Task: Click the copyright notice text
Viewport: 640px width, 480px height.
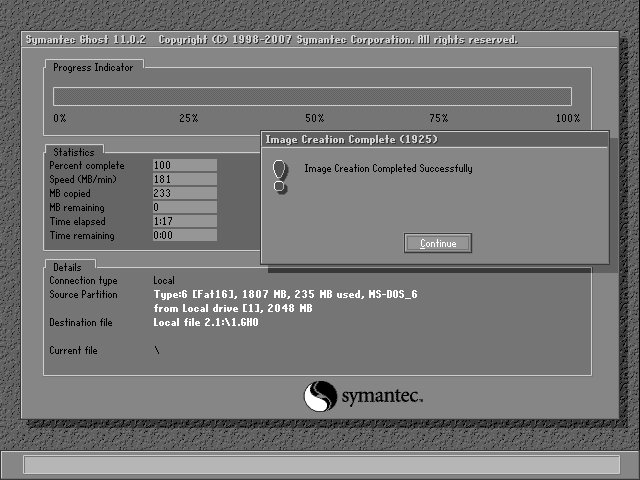Action: [x=338, y=40]
